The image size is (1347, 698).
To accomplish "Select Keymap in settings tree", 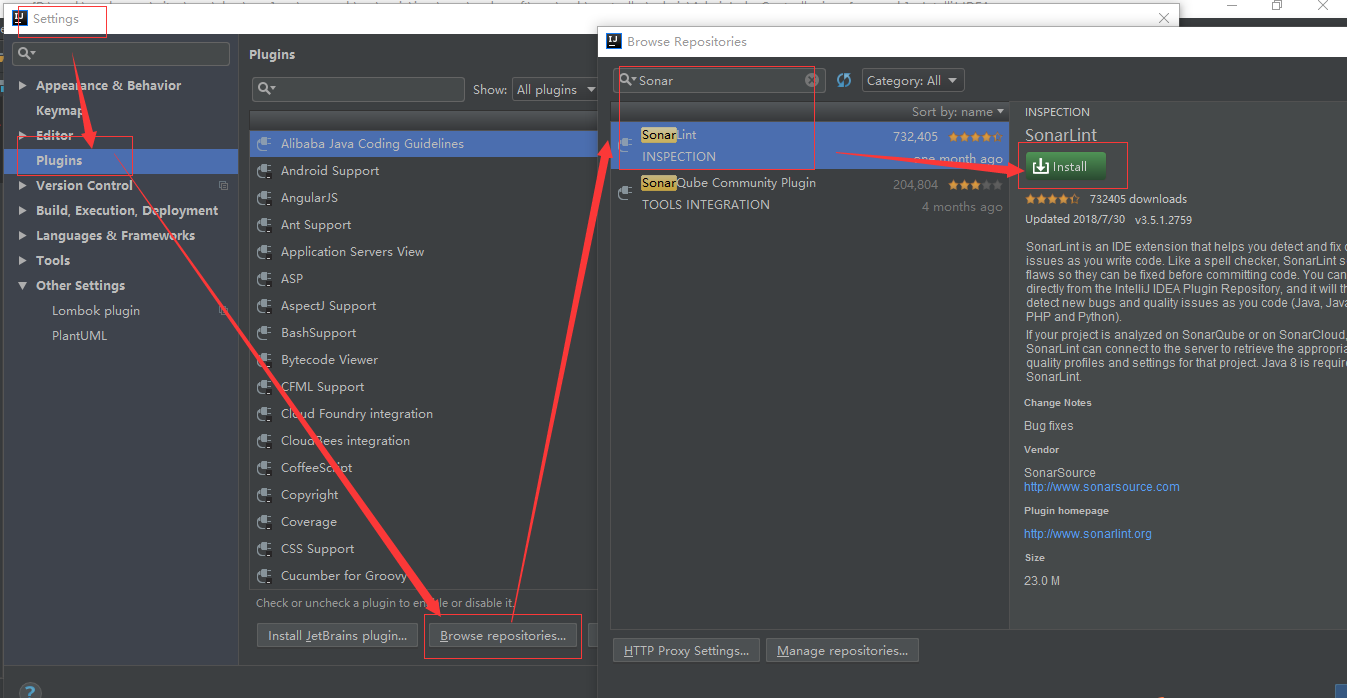I will tap(59, 110).
